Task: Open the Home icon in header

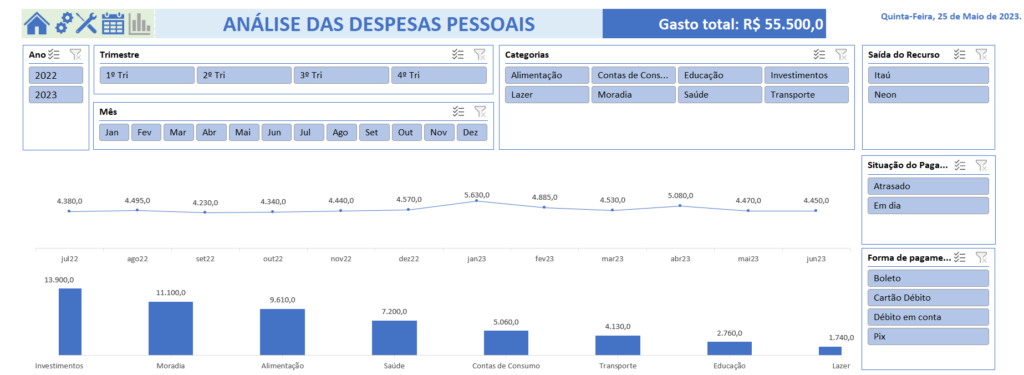Action: tap(37, 24)
